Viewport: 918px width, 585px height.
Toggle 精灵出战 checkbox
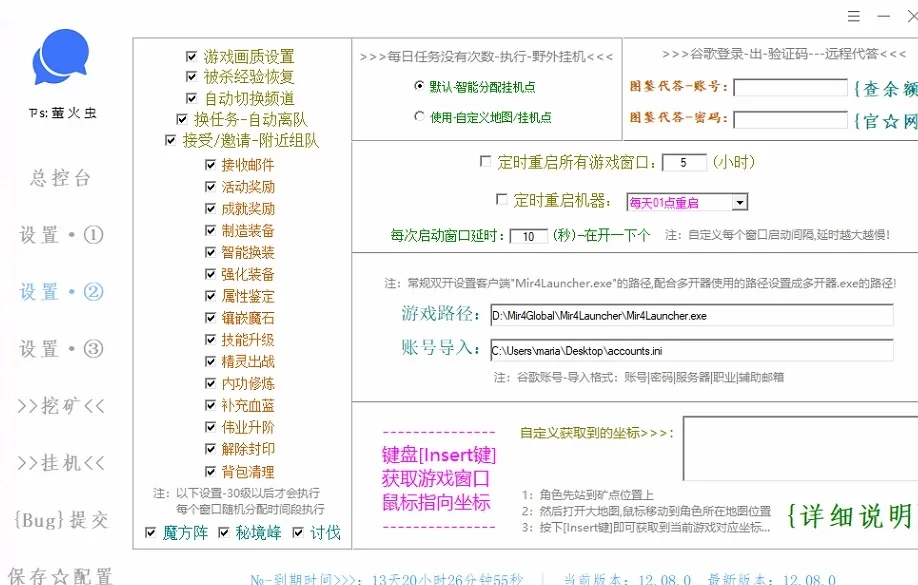[211, 361]
